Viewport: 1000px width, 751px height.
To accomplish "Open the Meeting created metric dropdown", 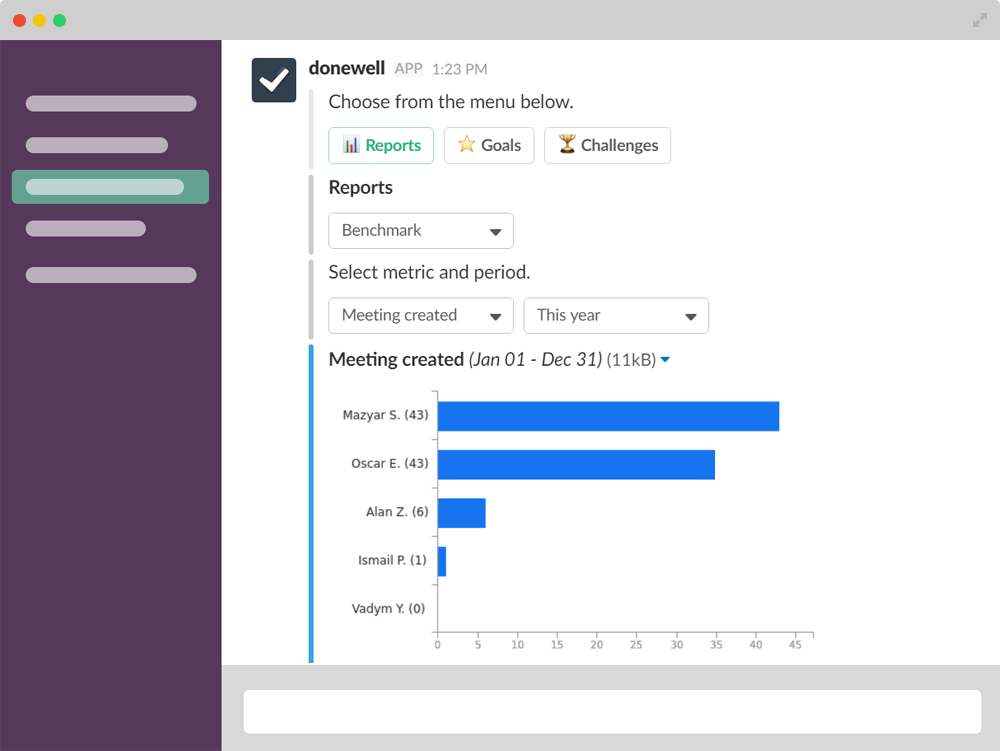I will [421, 316].
